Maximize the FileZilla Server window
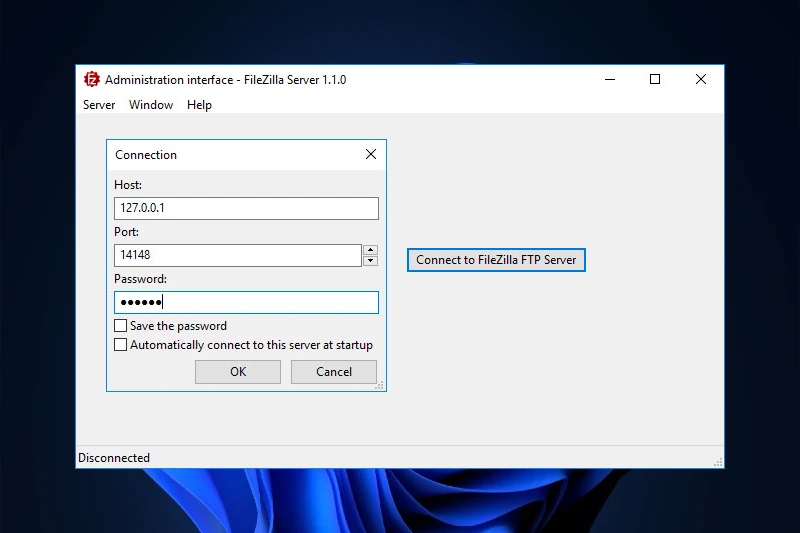This screenshot has width=800, height=533. coord(655,79)
